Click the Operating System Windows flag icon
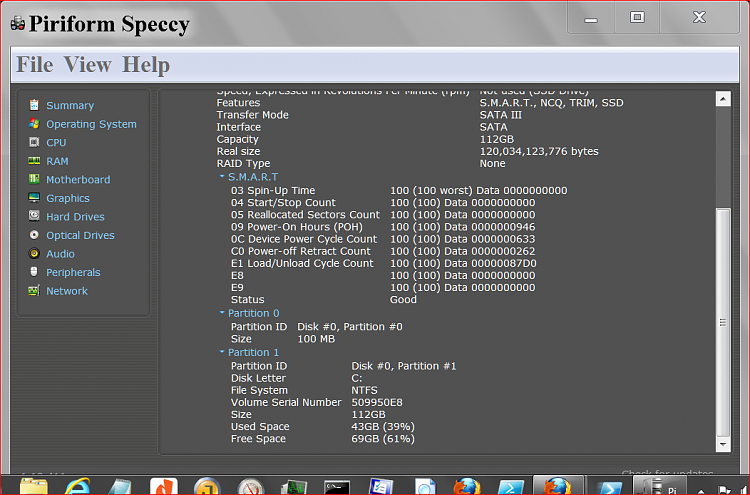 pyautogui.click(x=34, y=123)
